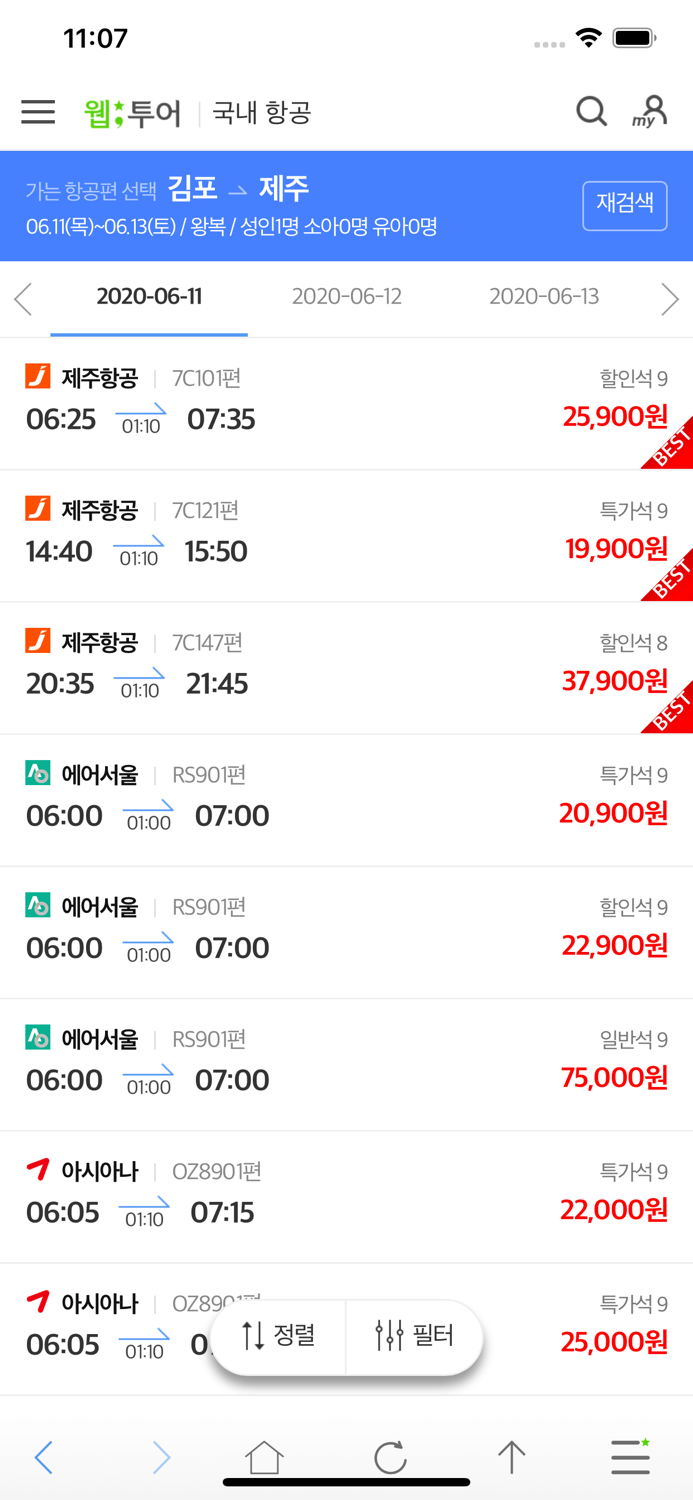Screen dimensions: 693x1500
Task: Open the My account icon
Action: point(650,112)
